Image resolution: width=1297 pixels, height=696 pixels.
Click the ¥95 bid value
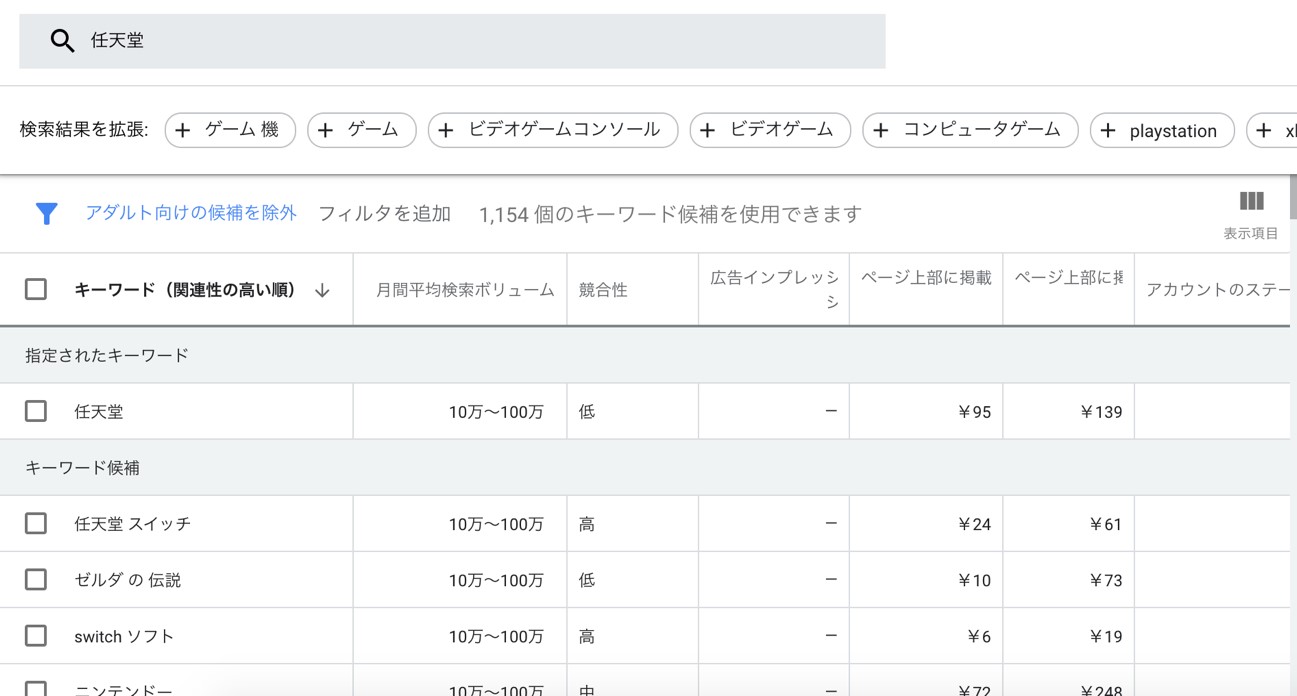click(973, 412)
